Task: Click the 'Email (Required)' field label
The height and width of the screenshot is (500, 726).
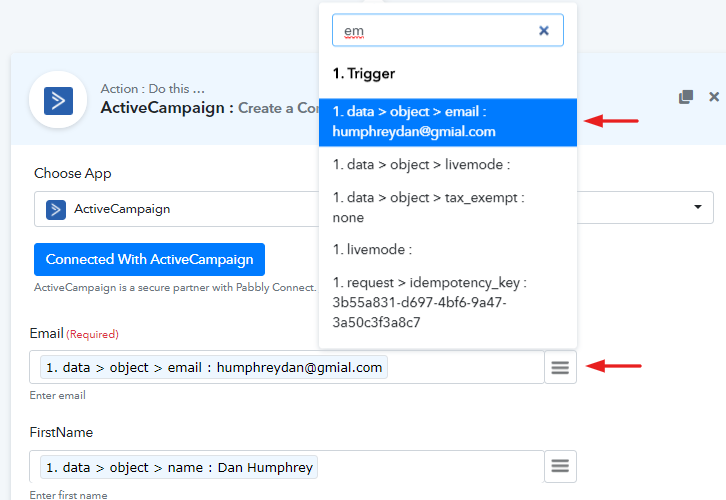Action: pyautogui.click(x=74, y=333)
